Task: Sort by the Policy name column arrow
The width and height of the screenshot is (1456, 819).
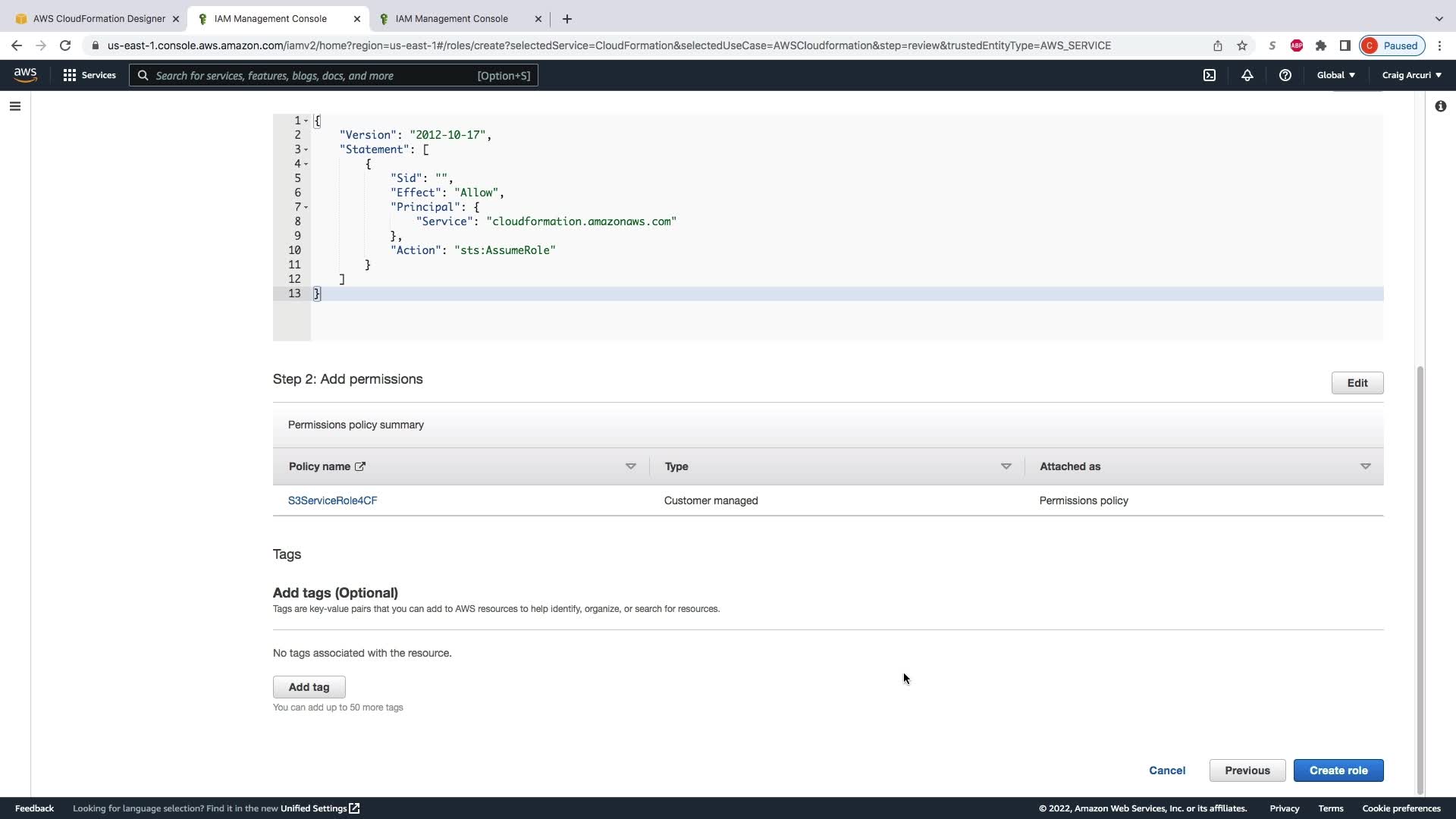Action: point(630,466)
